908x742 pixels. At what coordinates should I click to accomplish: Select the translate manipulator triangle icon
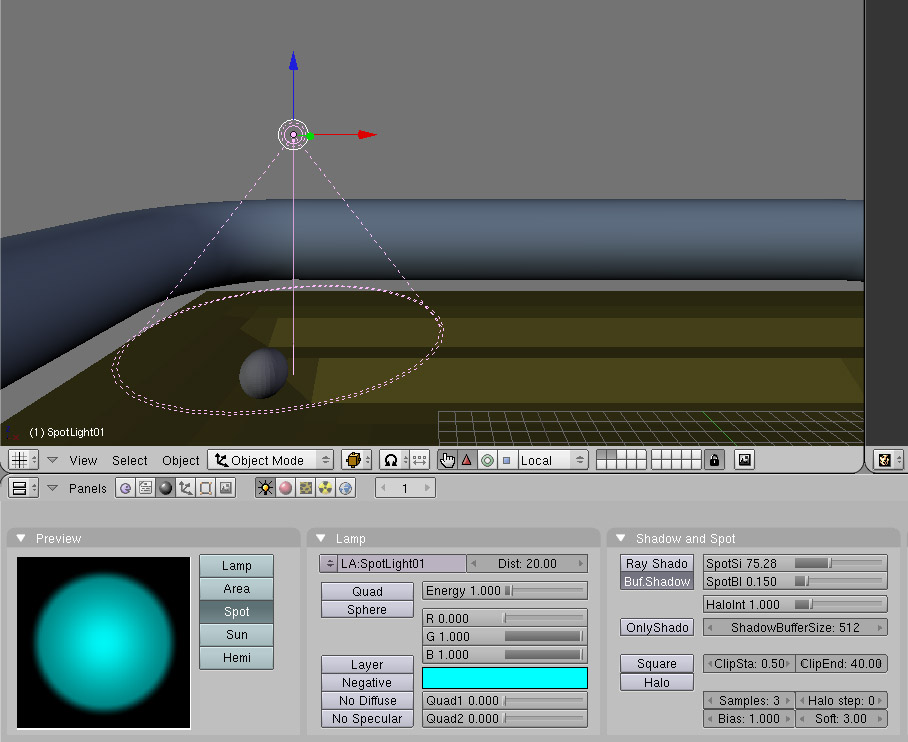click(x=467, y=460)
